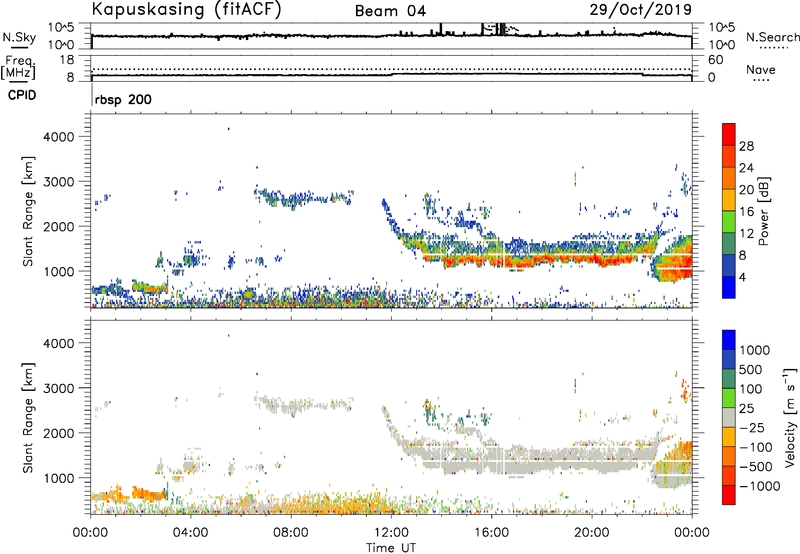This screenshot has height=554, width=800.
Task: Click the 4 label on power colorbar
Action: [x=742, y=277]
